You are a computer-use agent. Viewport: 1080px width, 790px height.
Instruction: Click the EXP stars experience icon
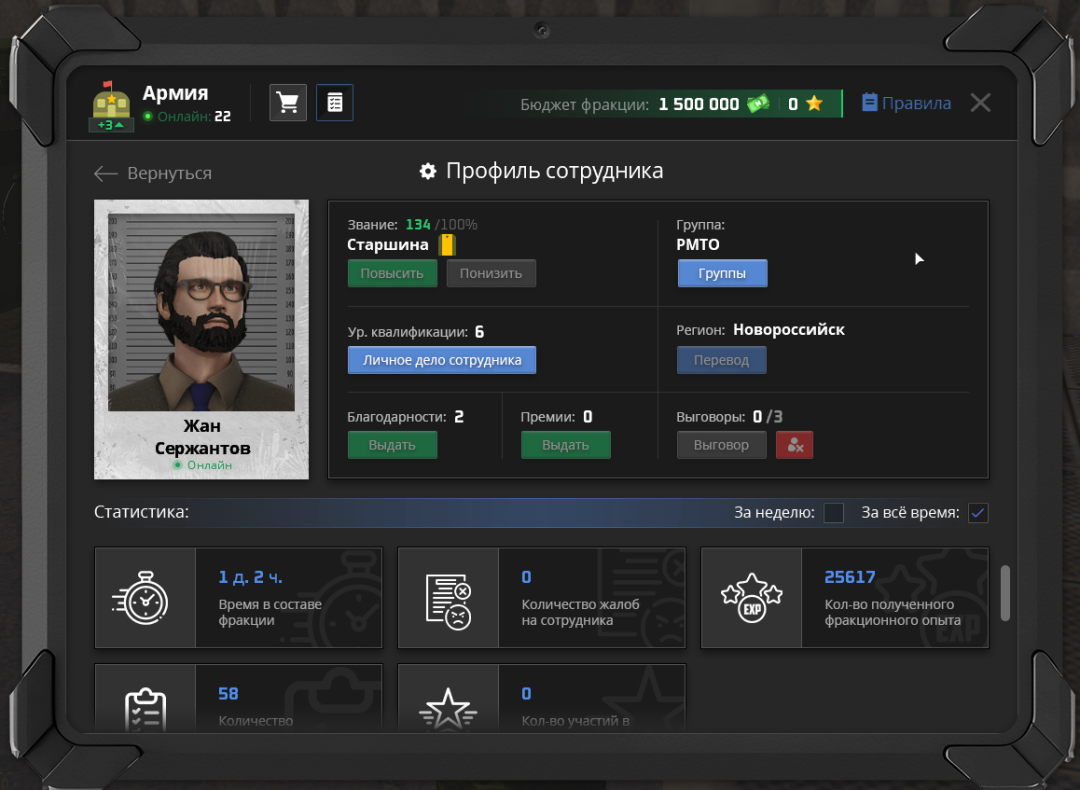pyautogui.click(x=751, y=598)
